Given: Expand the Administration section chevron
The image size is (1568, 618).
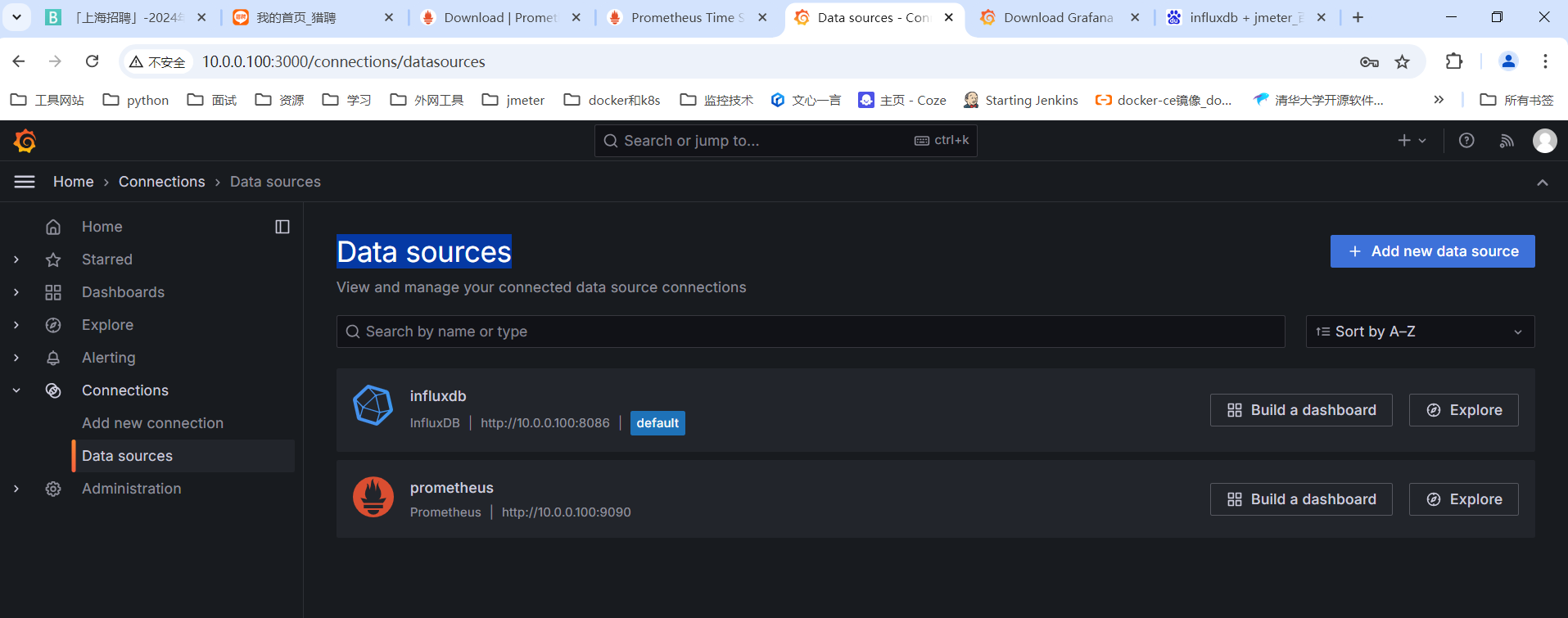Looking at the screenshot, I should [16, 489].
